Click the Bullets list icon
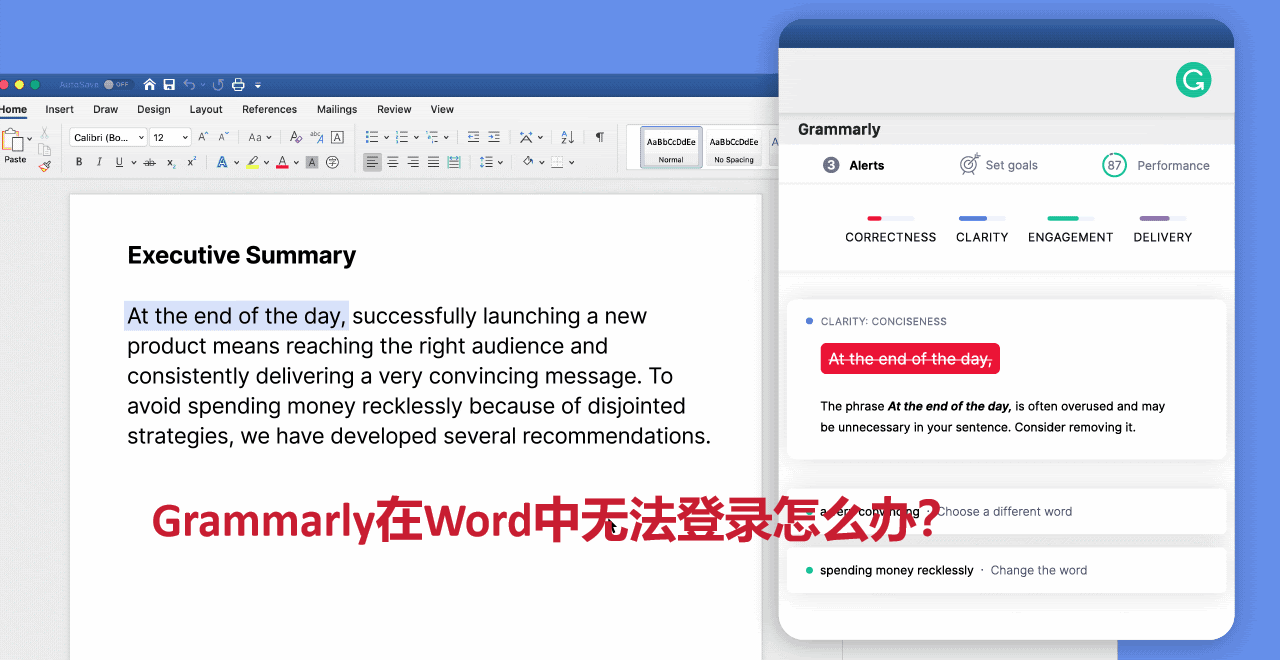Viewport: 1280px width, 660px height. coord(372,137)
